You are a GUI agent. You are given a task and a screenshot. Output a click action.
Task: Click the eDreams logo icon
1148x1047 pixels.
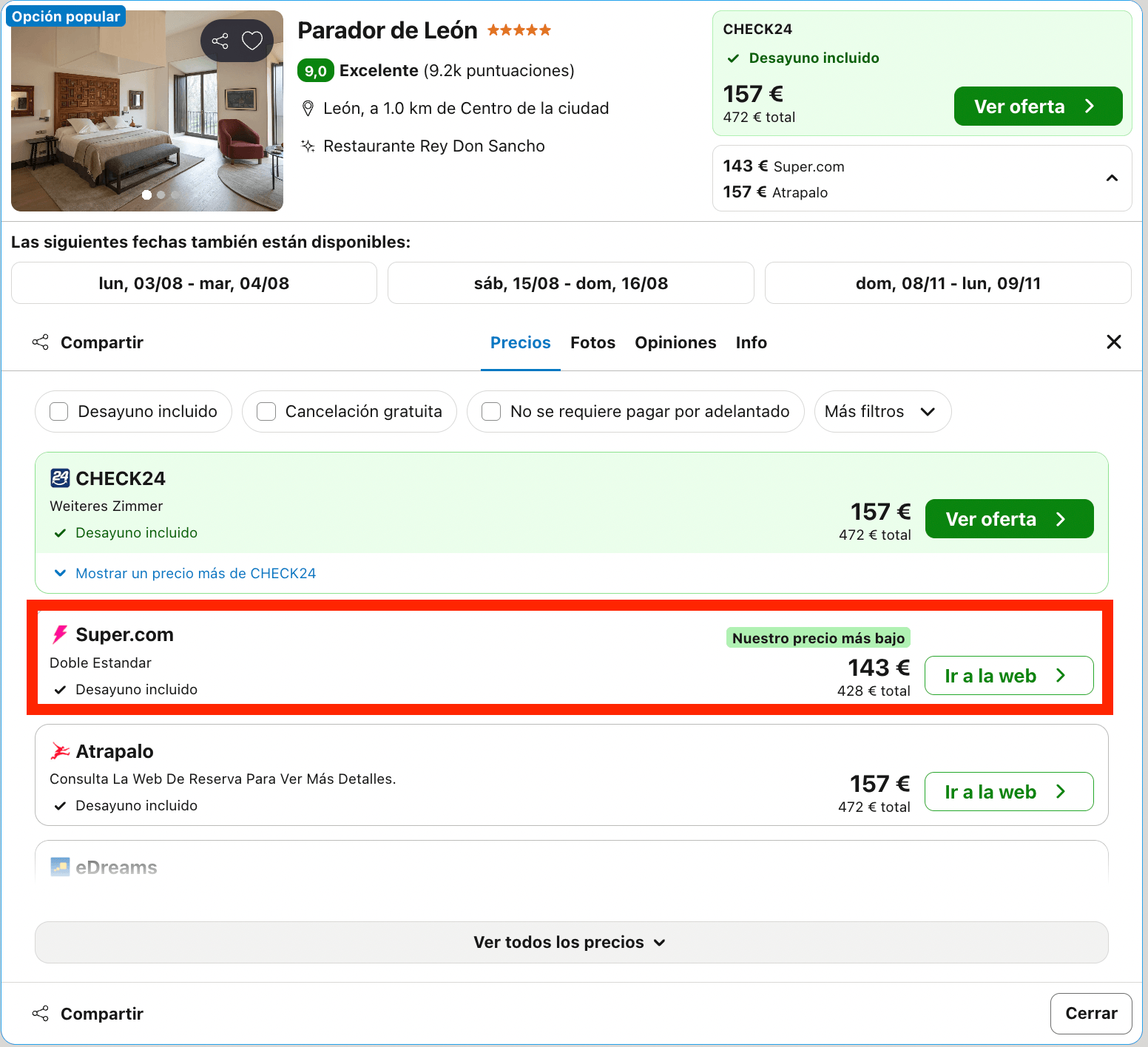point(60,867)
